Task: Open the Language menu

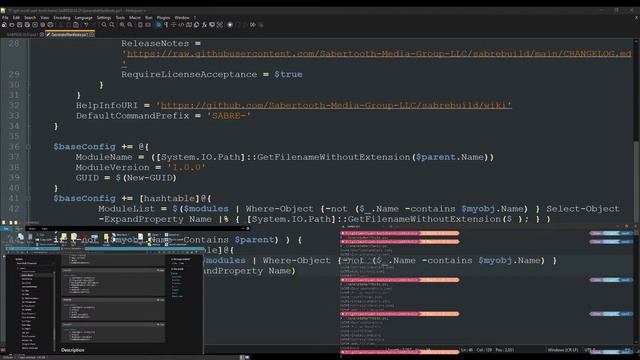Action: [83, 18]
